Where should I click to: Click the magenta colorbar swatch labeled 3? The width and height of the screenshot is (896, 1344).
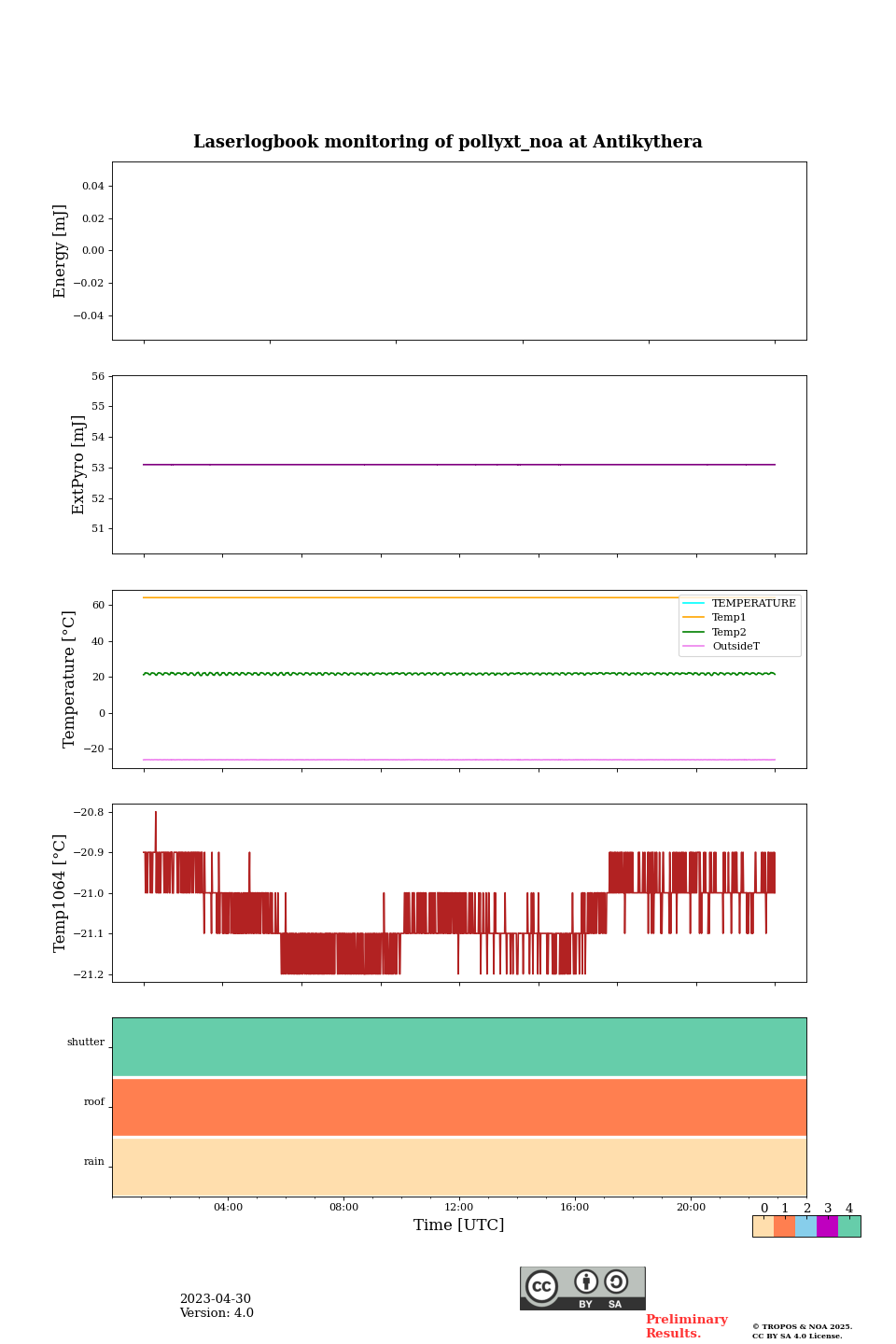pyautogui.click(x=827, y=1226)
